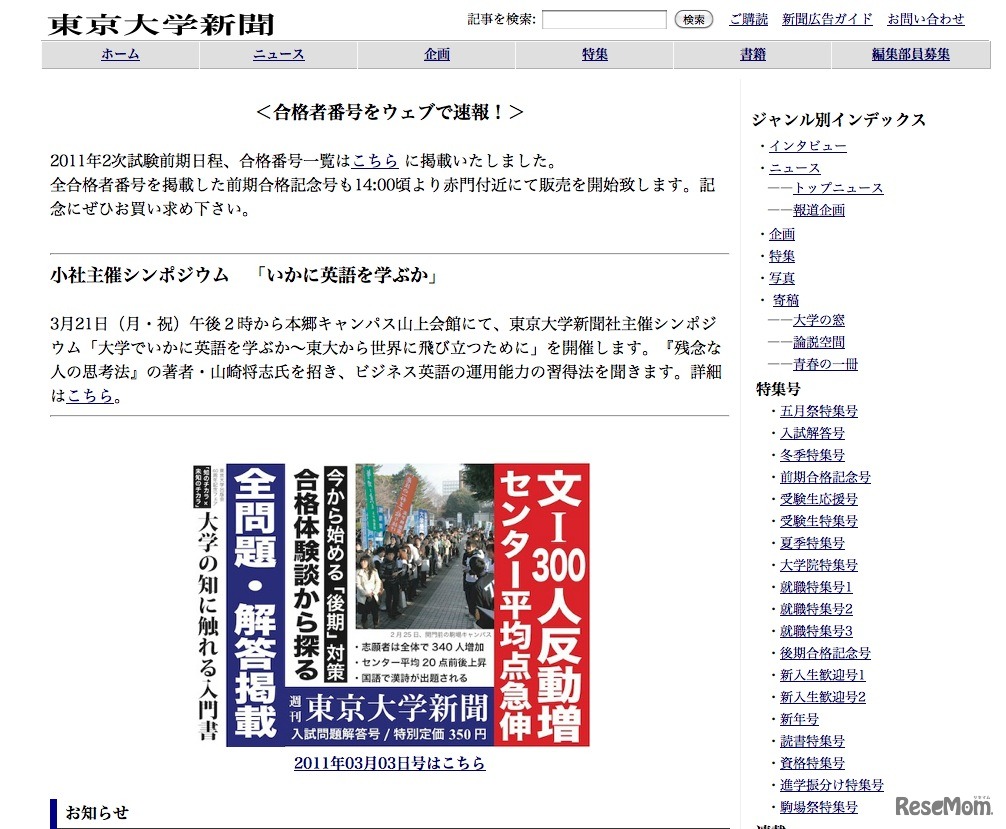This screenshot has width=1006, height=829.
Task: Open the ニュース navigation tab
Action: pos(278,55)
